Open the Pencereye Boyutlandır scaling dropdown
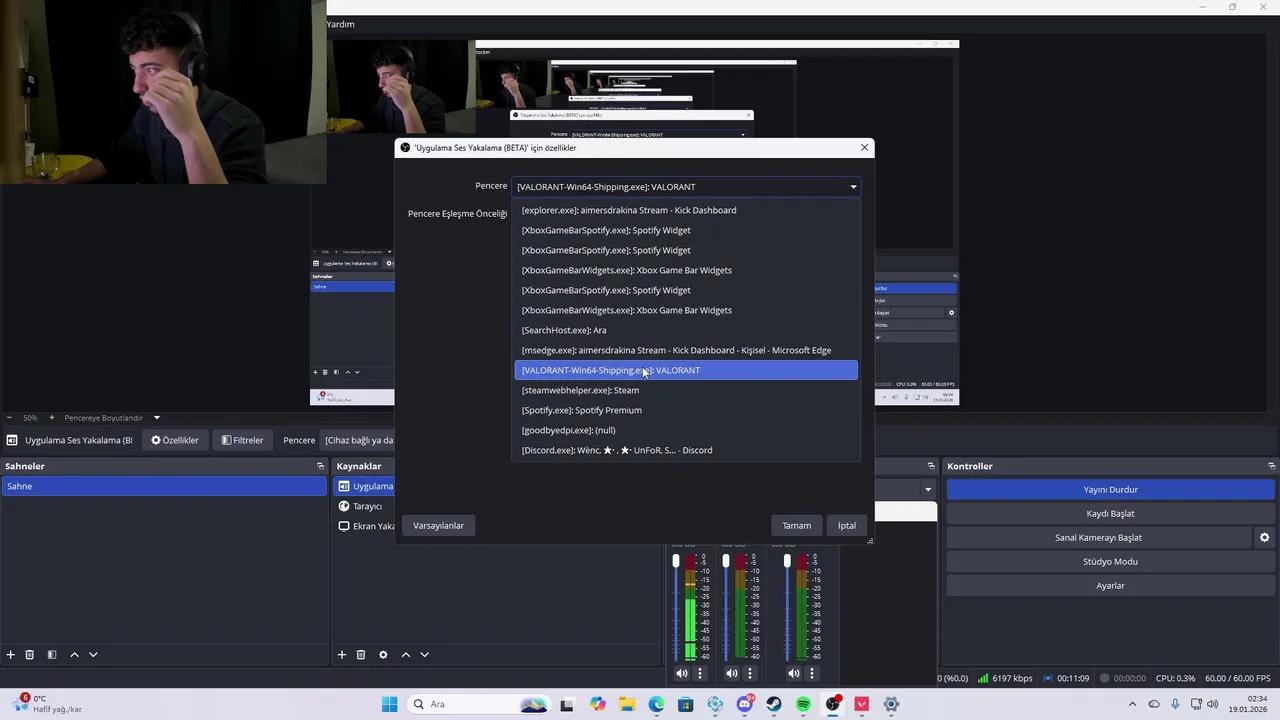The height and width of the screenshot is (720, 1280). pos(156,418)
